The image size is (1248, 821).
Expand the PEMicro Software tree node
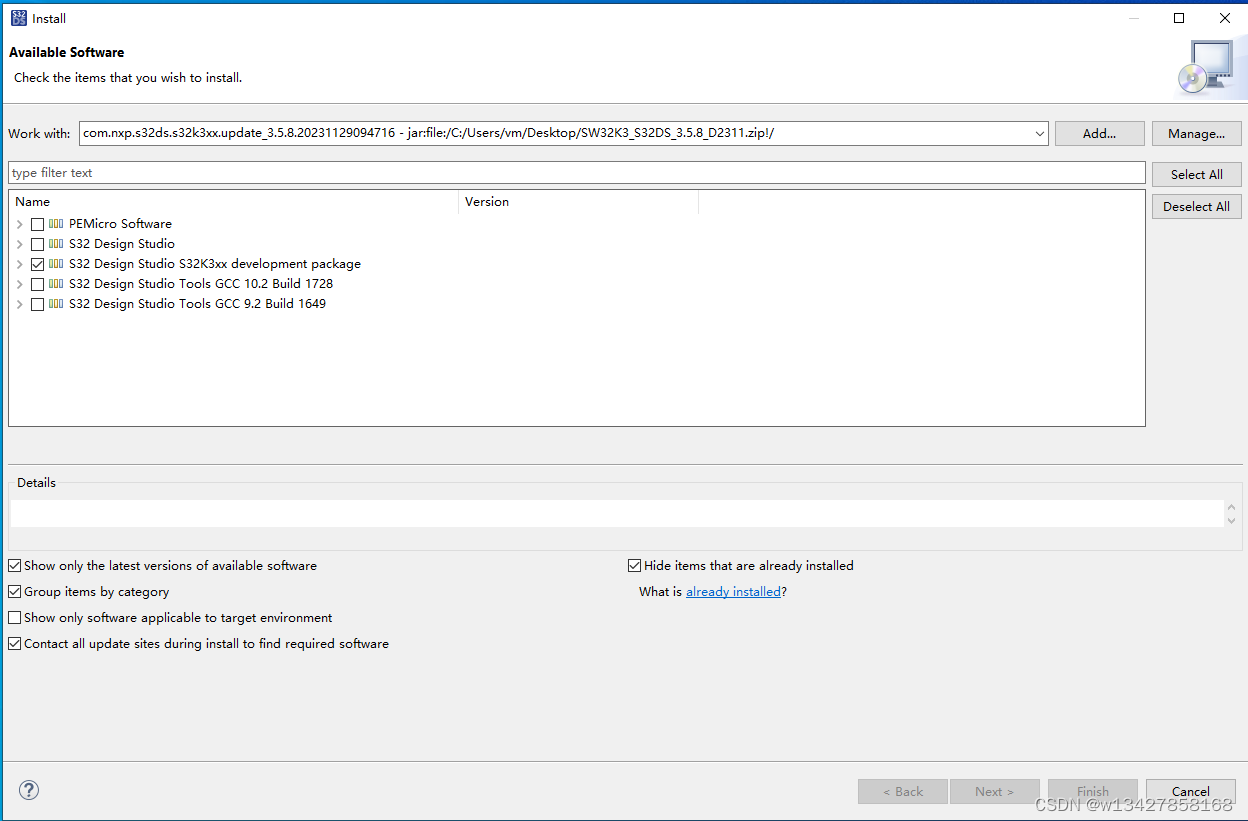pos(20,224)
